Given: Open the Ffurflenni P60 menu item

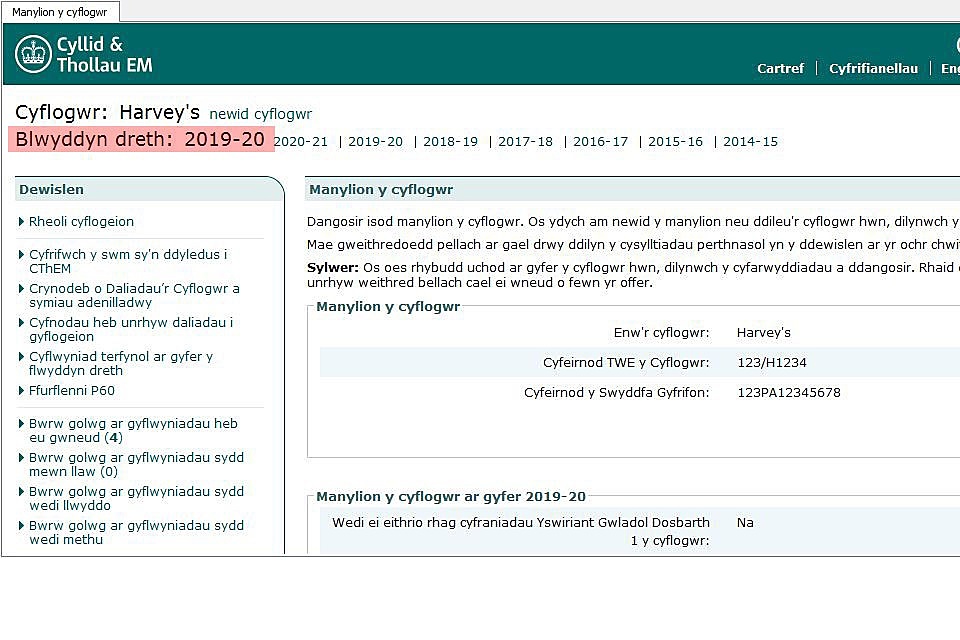Looking at the screenshot, I should [x=71, y=391].
